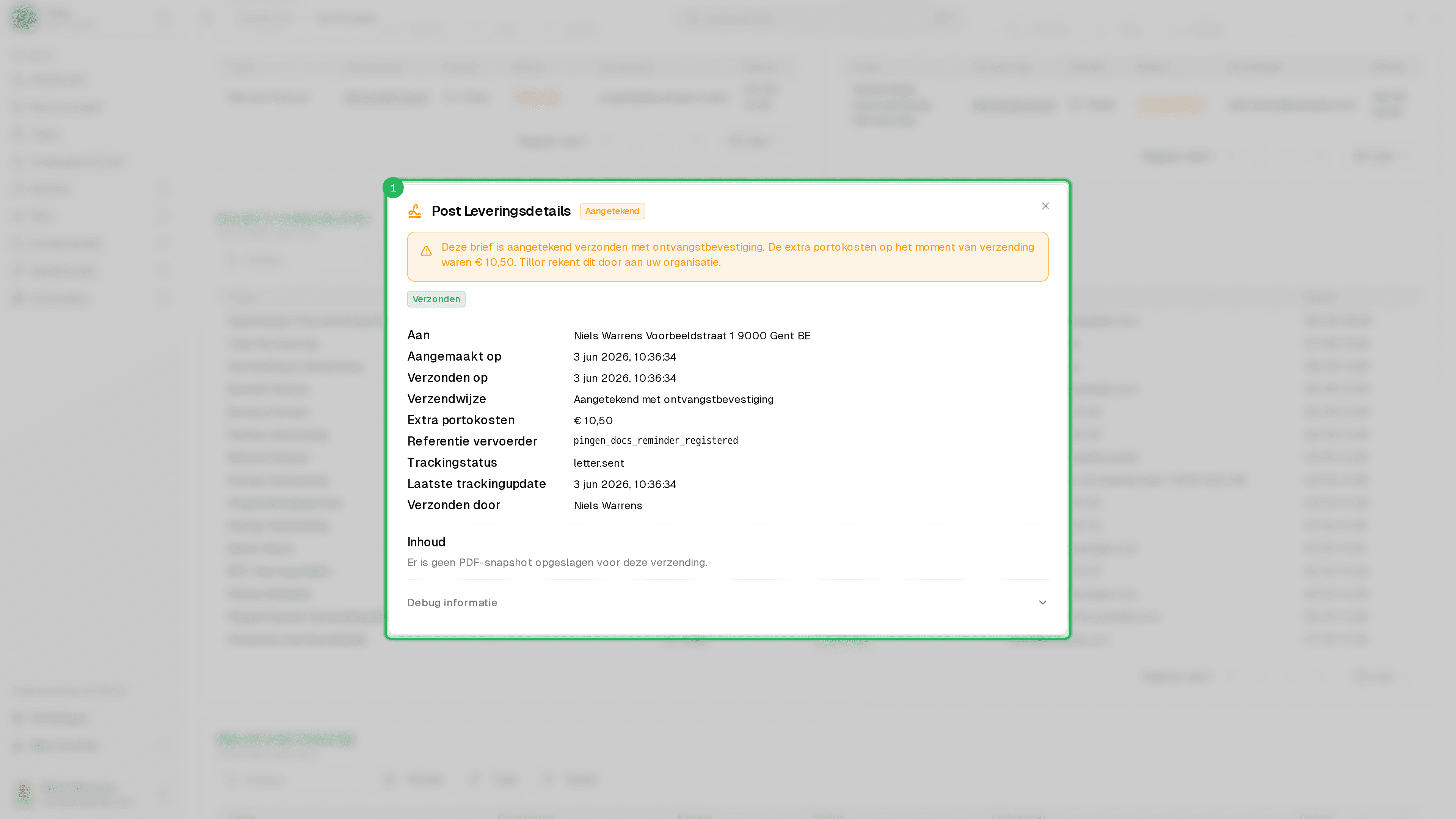Click the Verzonden door value 'Niels Warrens'
The image size is (1456, 819).
pos(607,506)
